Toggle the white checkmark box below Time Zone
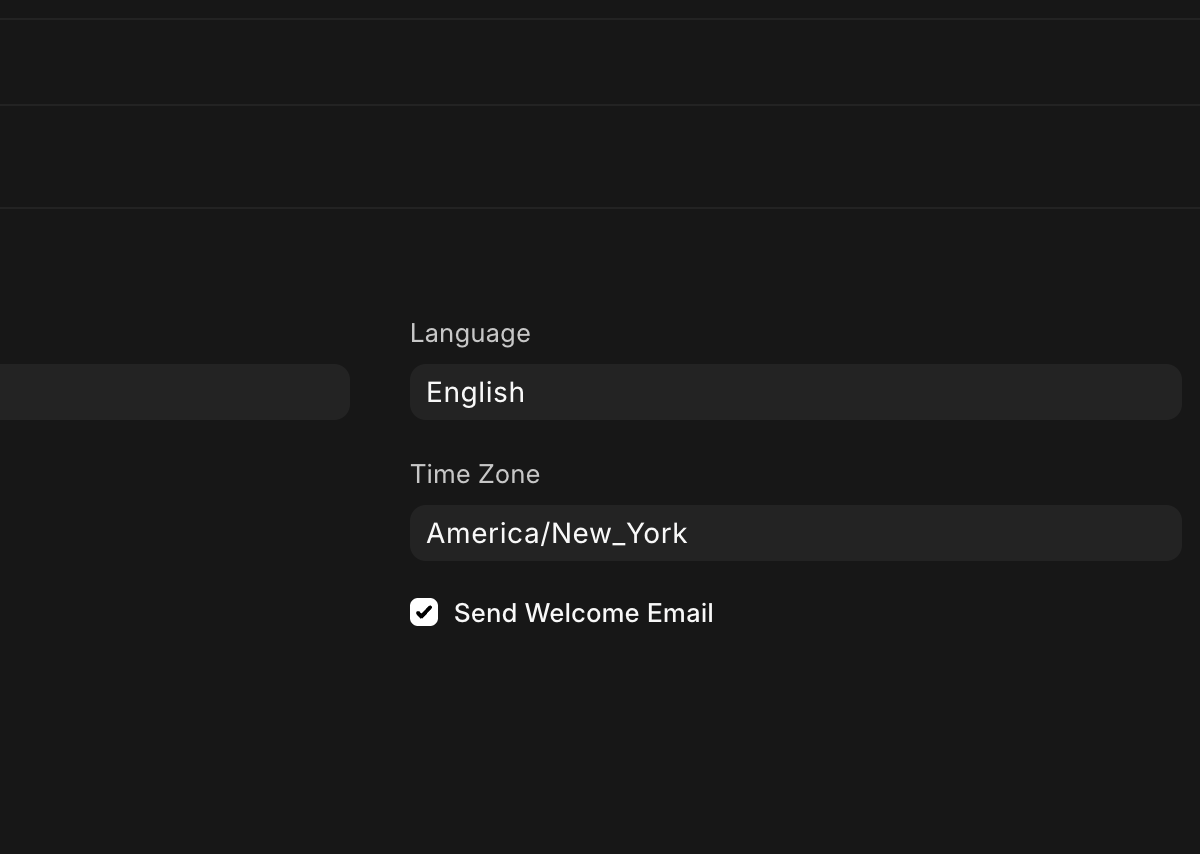The image size is (1200, 854). (424, 612)
